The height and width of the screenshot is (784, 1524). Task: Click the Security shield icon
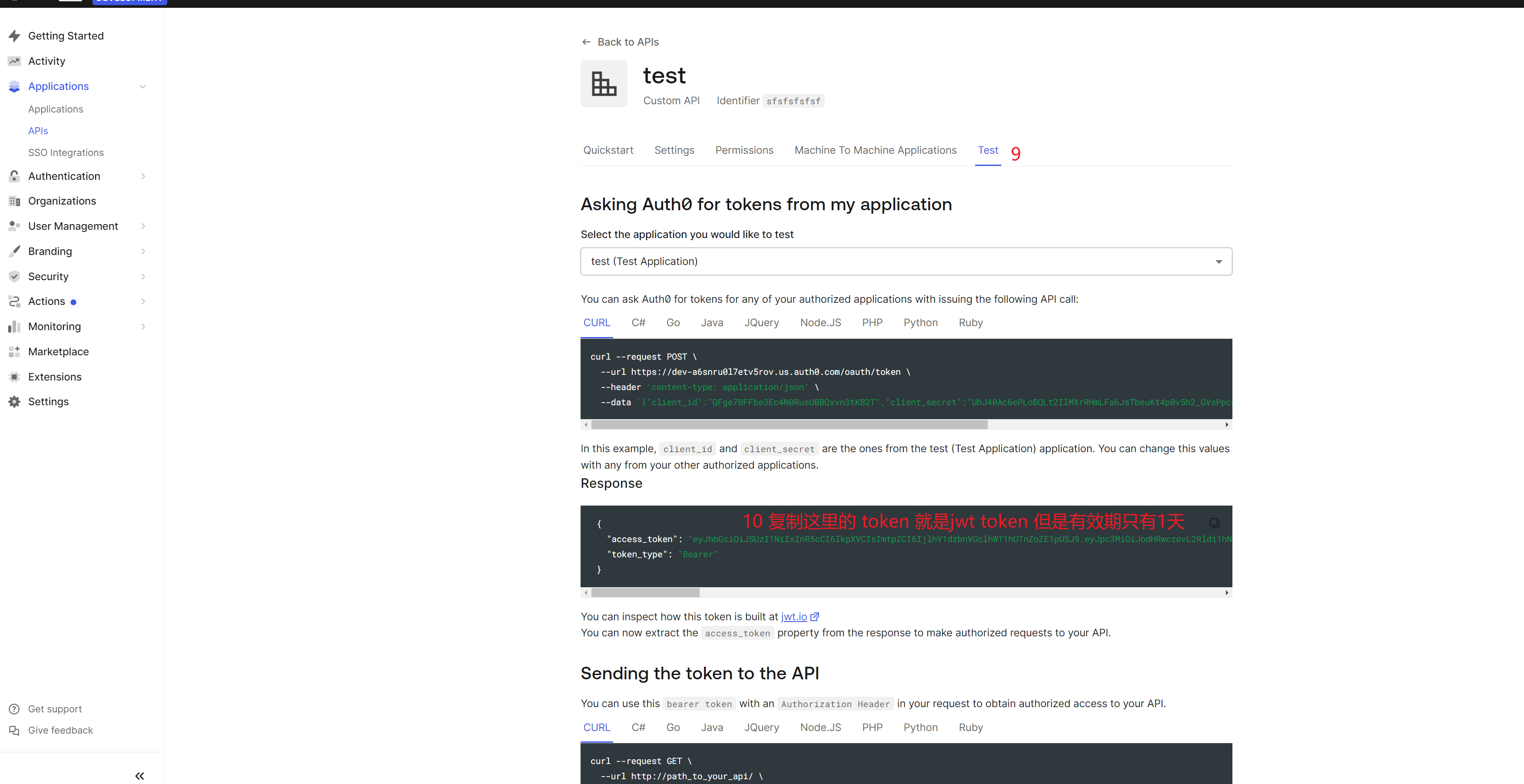(14, 277)
